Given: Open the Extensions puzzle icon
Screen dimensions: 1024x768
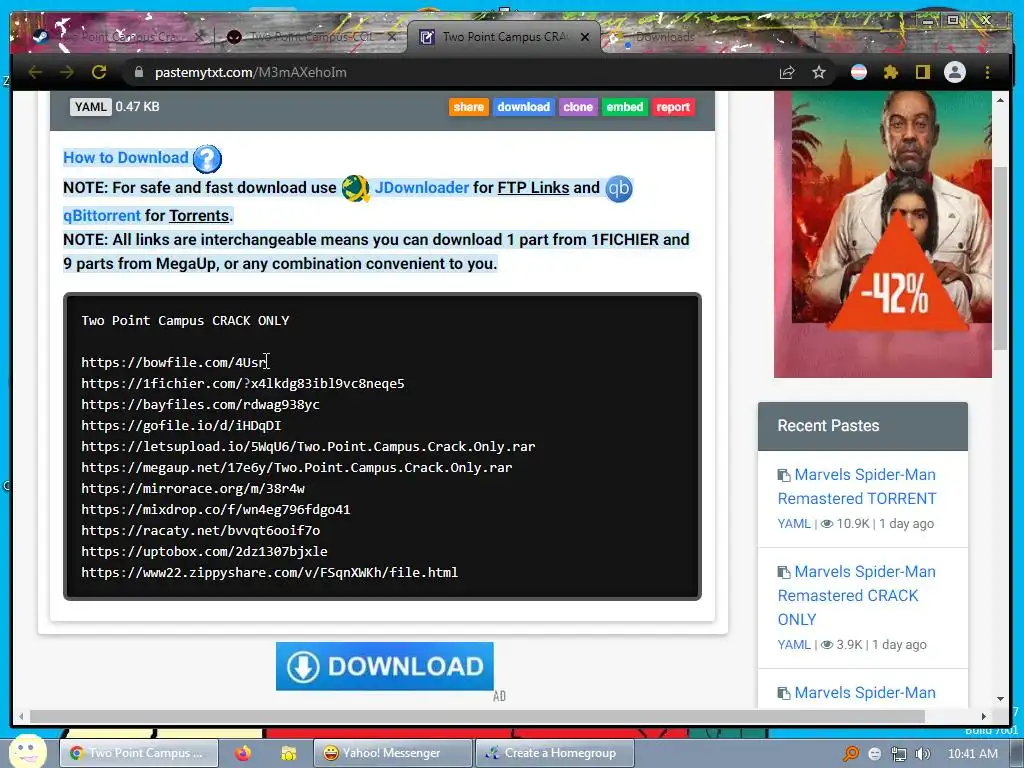Looking at the screenshot, I should 891,72.
